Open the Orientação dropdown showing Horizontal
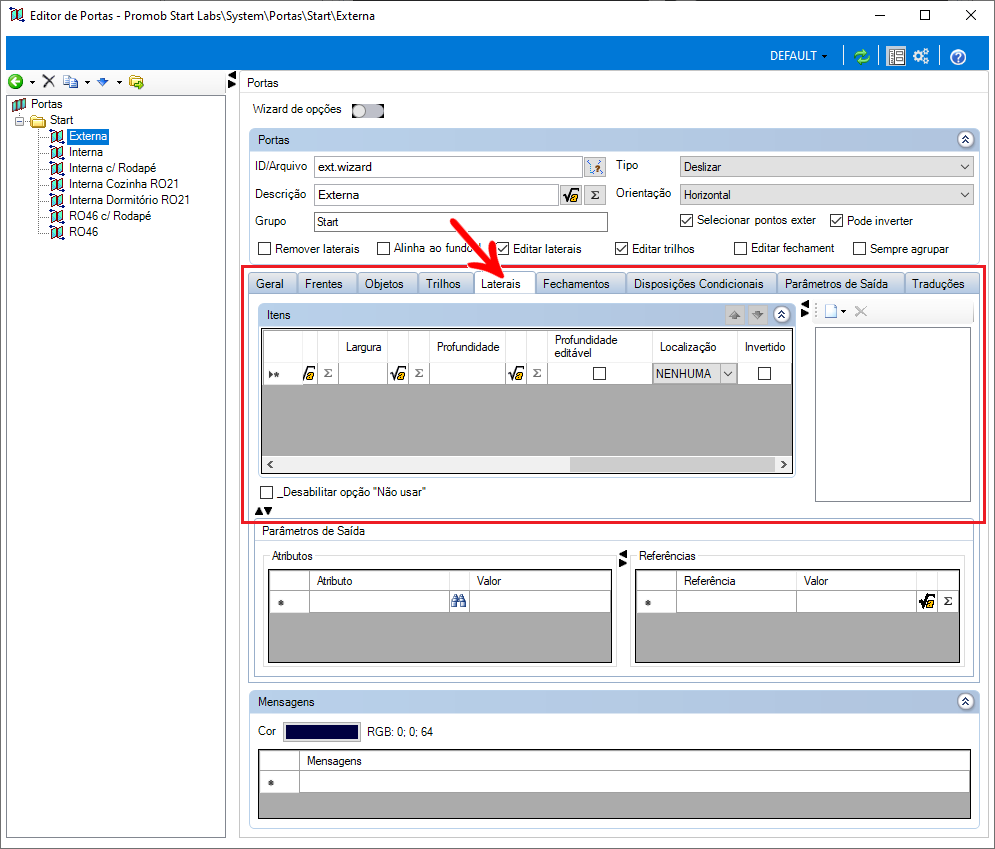This screenshot has height=849, width=995. [827, 195]
